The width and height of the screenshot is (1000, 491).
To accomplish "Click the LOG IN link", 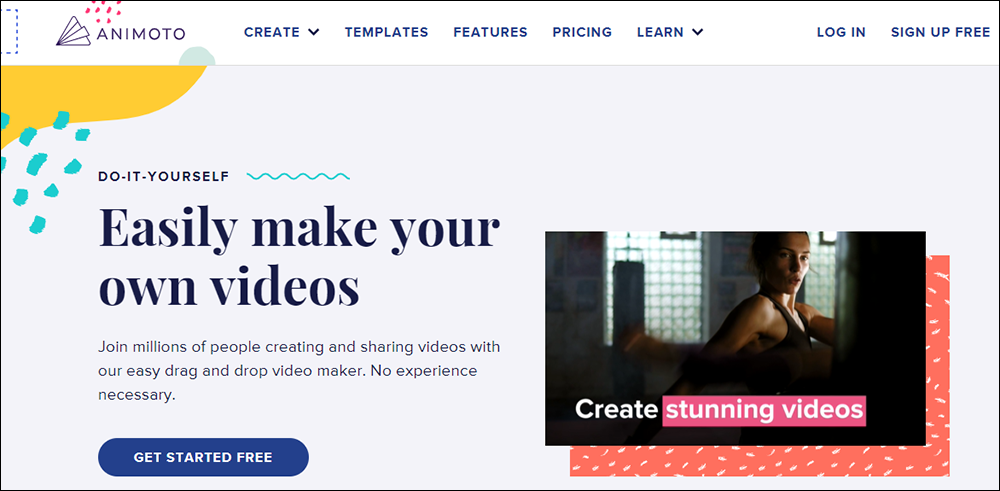I will point(841,32).
